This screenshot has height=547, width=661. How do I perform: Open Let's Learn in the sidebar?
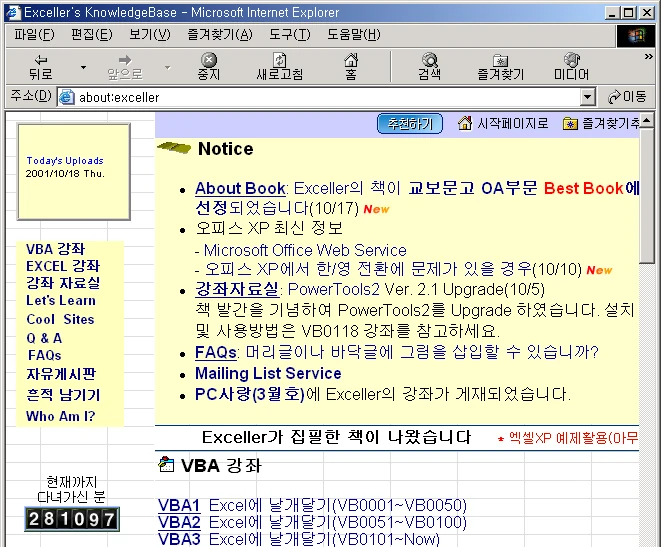pos(61,300)
